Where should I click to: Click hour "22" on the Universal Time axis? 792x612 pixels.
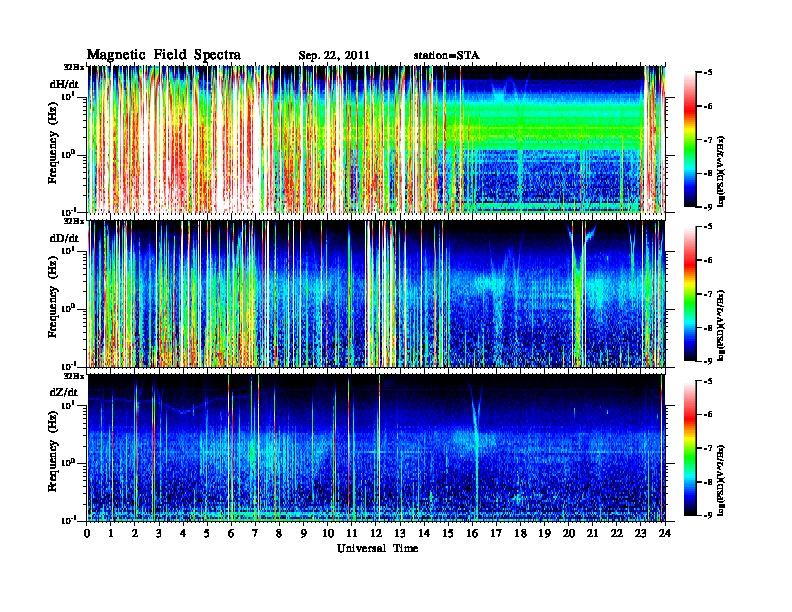tap(617, 533)
